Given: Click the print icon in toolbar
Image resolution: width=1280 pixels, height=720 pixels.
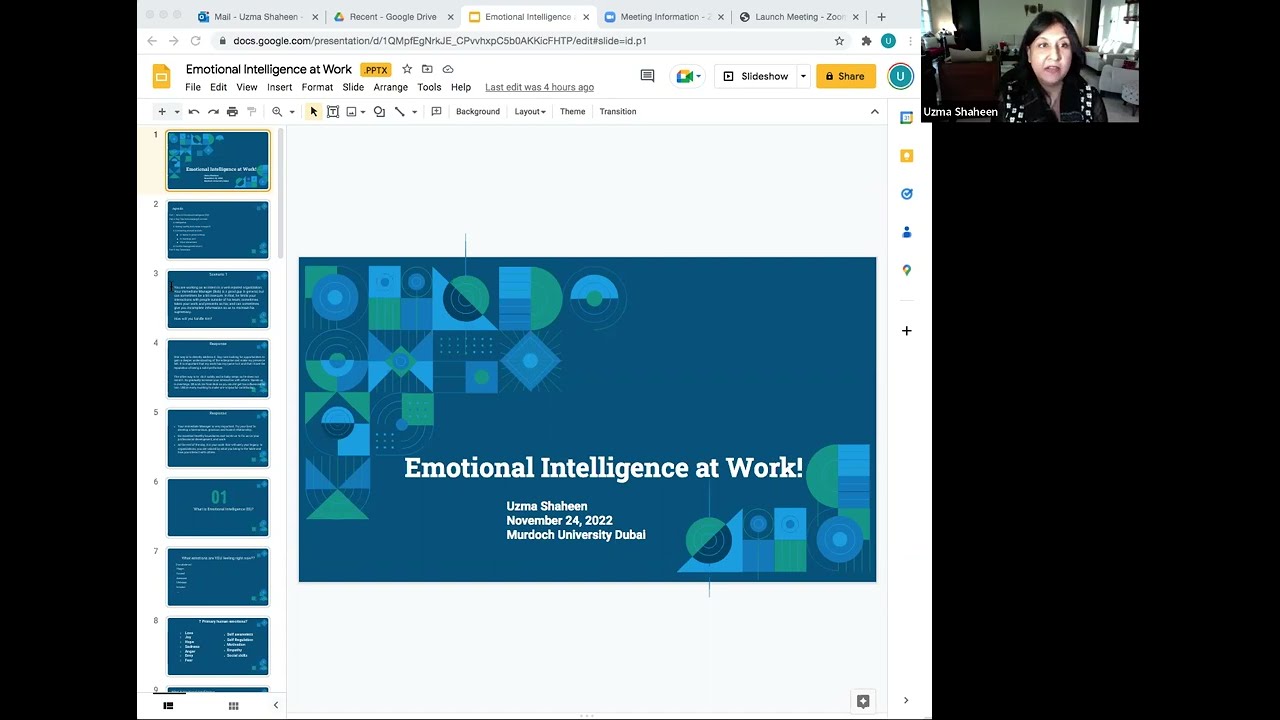Looking at the screenshot, I should (232, 112).
